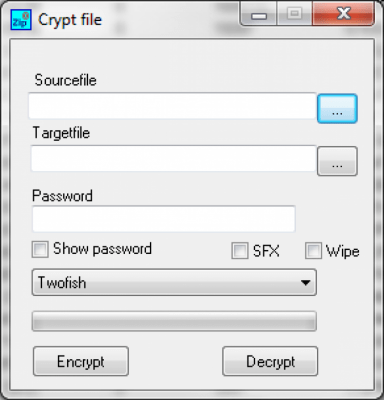Focus the Sourcefile path input field
The height and width of the screenshot is (400, 384).
click(x=172, y=106)
